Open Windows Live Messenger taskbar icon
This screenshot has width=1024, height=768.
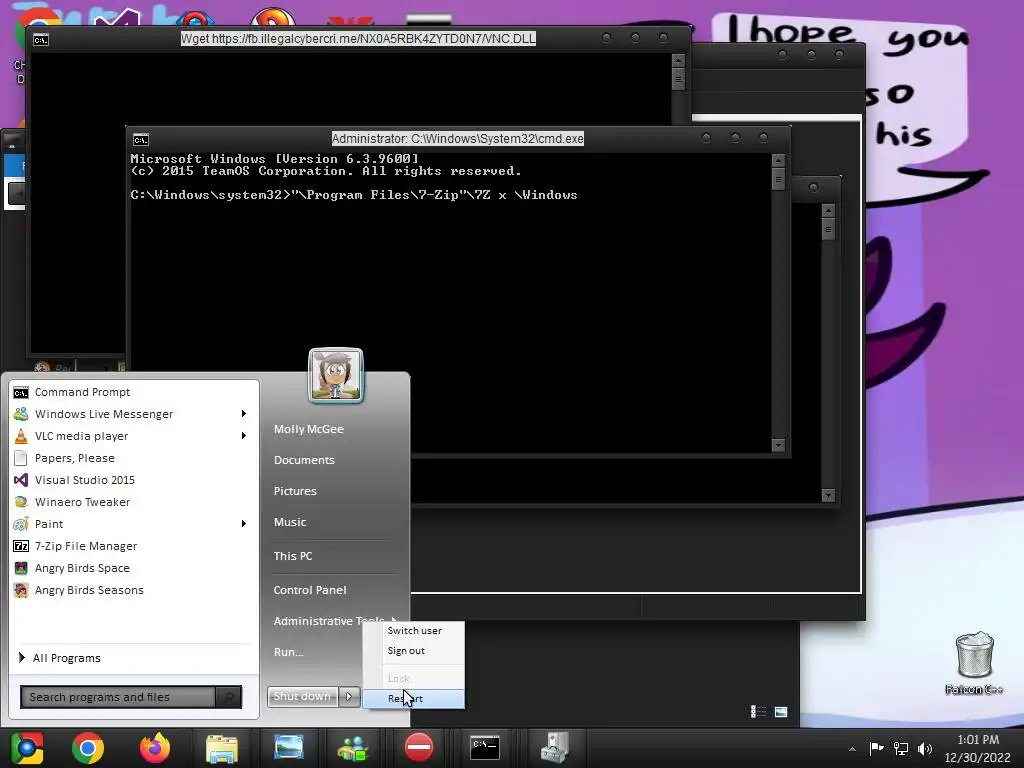pyautogui.click(x=353, y=748)
